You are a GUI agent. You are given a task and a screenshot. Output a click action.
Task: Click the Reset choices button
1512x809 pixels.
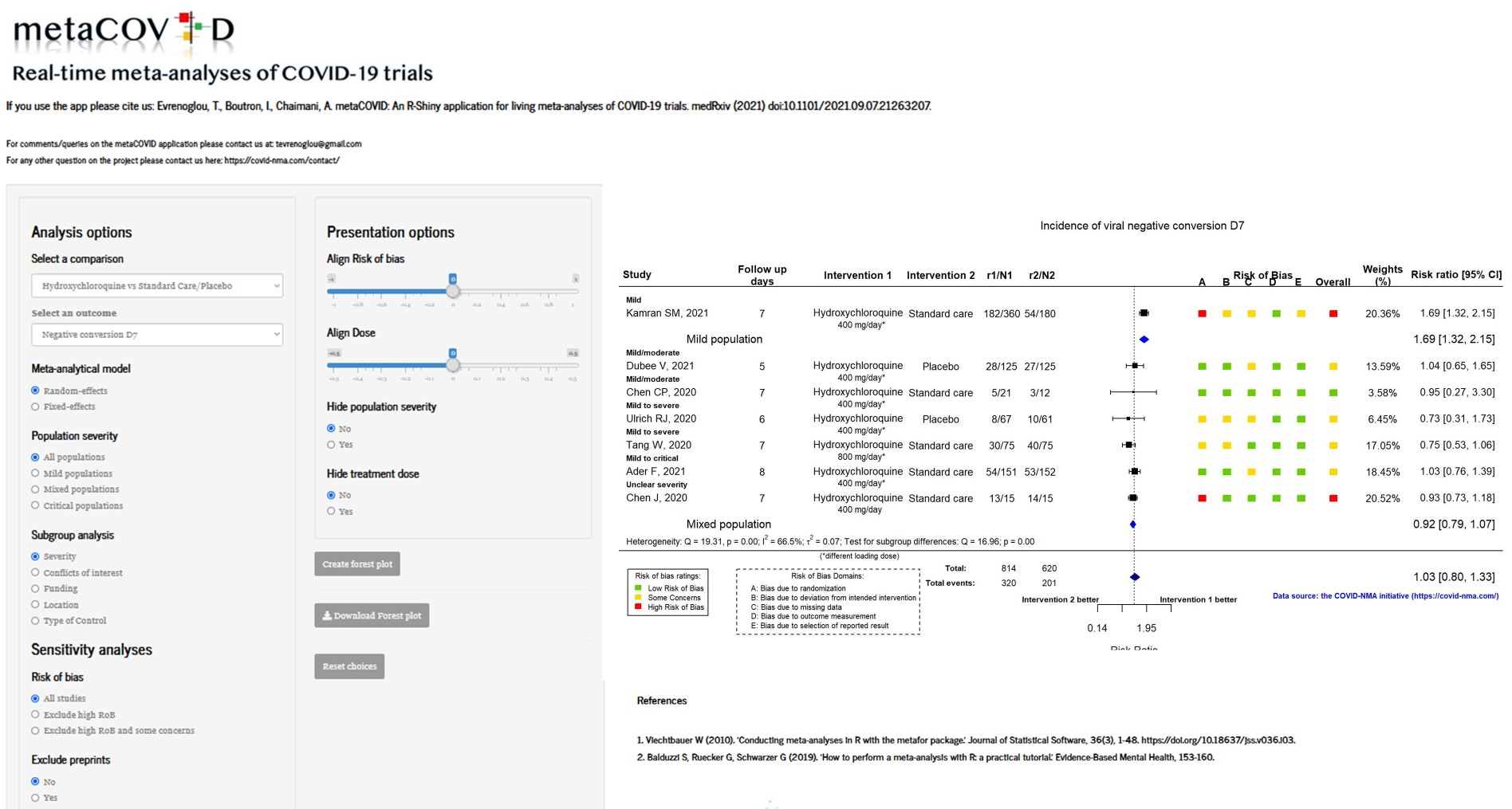coord(349,666)
